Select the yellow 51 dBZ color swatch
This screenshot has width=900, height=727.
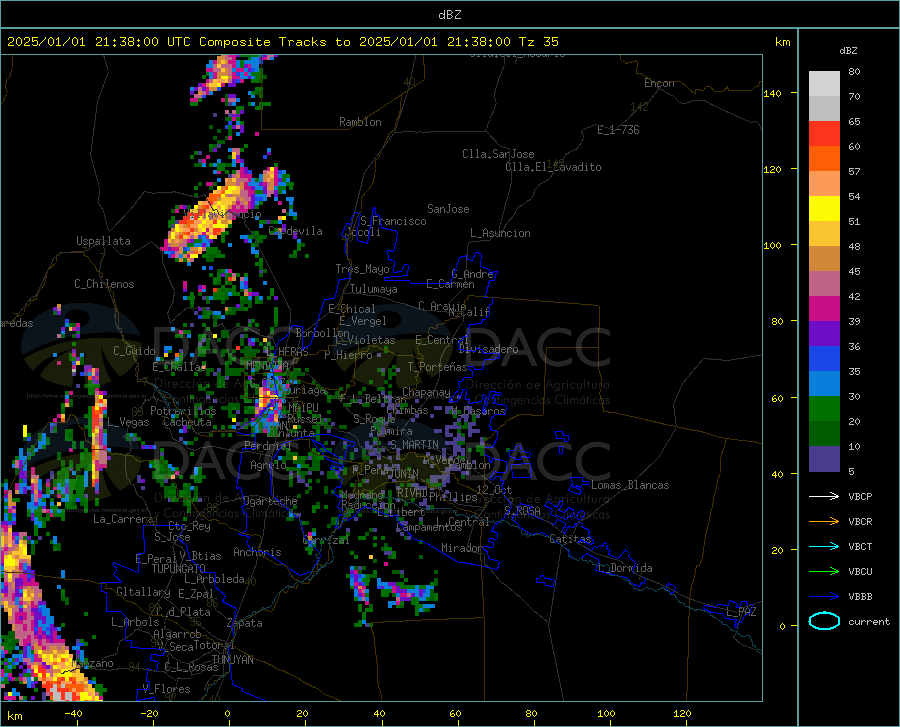(824, 209)
